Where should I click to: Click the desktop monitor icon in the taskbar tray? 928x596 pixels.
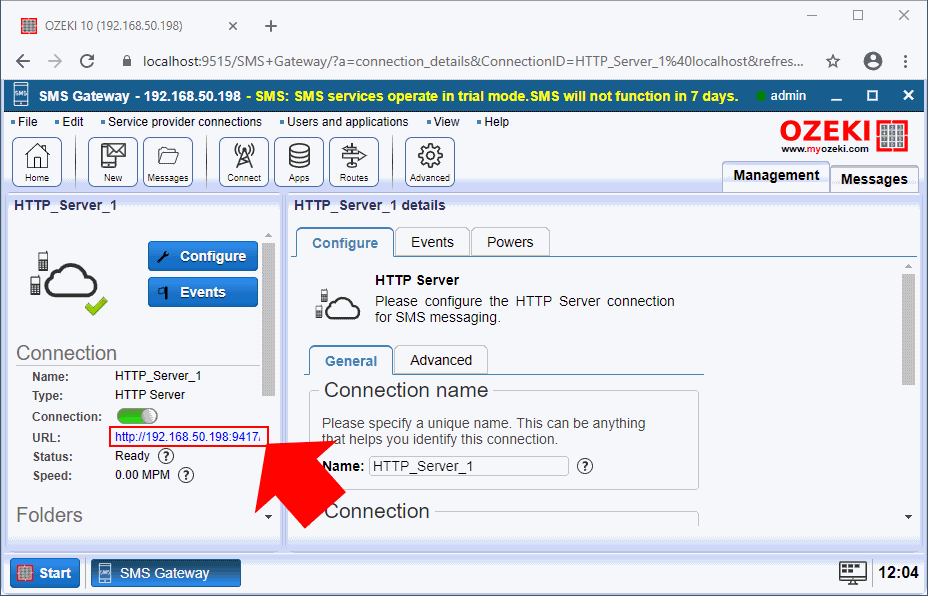coord(853,572)
